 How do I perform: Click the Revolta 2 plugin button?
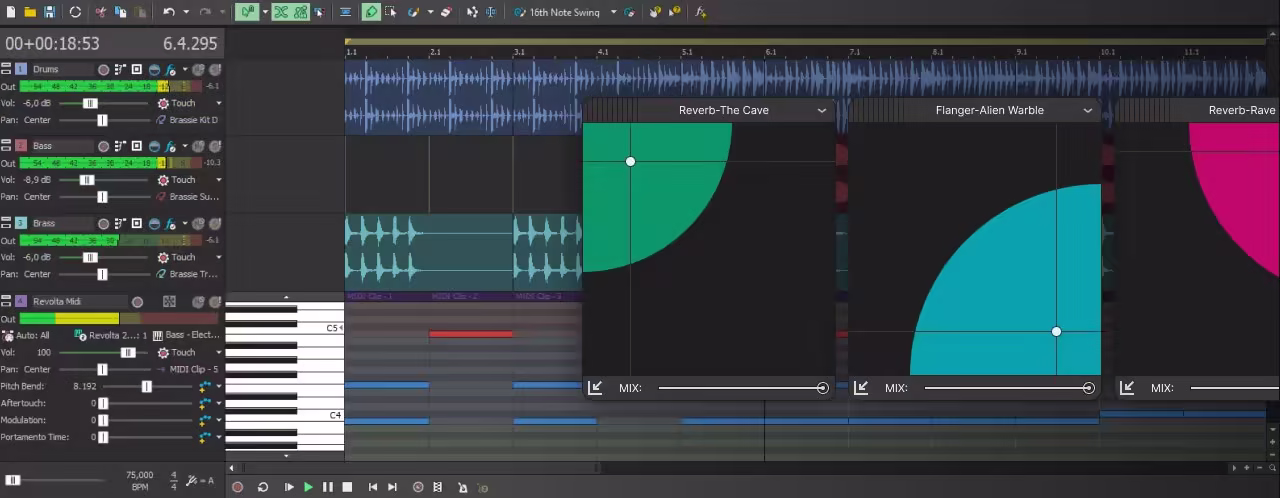(110, 335)
